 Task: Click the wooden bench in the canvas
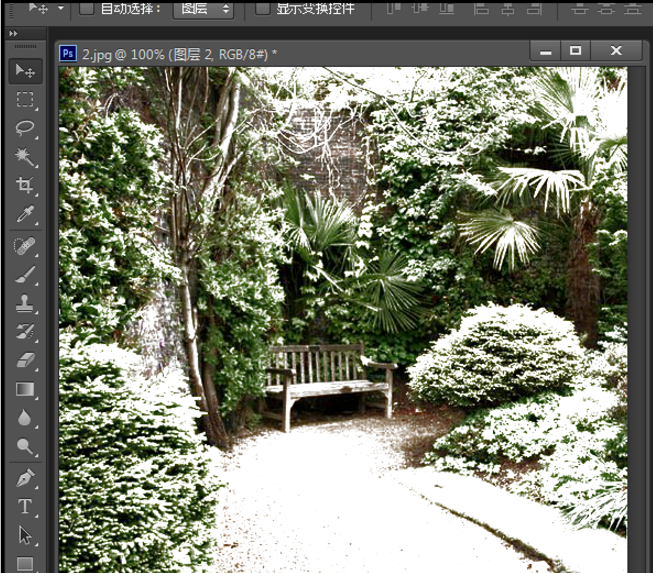[329, 385]
